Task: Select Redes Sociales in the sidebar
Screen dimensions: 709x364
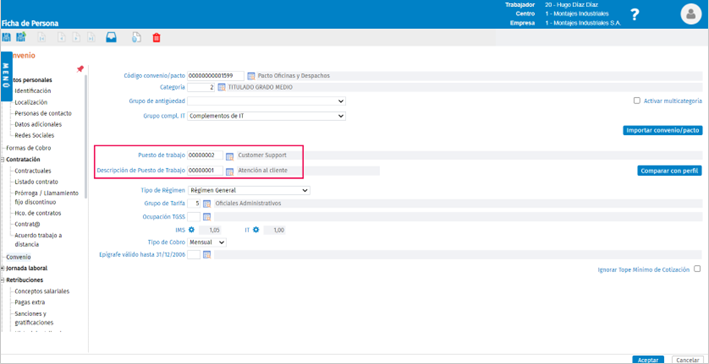Action: pos(34,136)
